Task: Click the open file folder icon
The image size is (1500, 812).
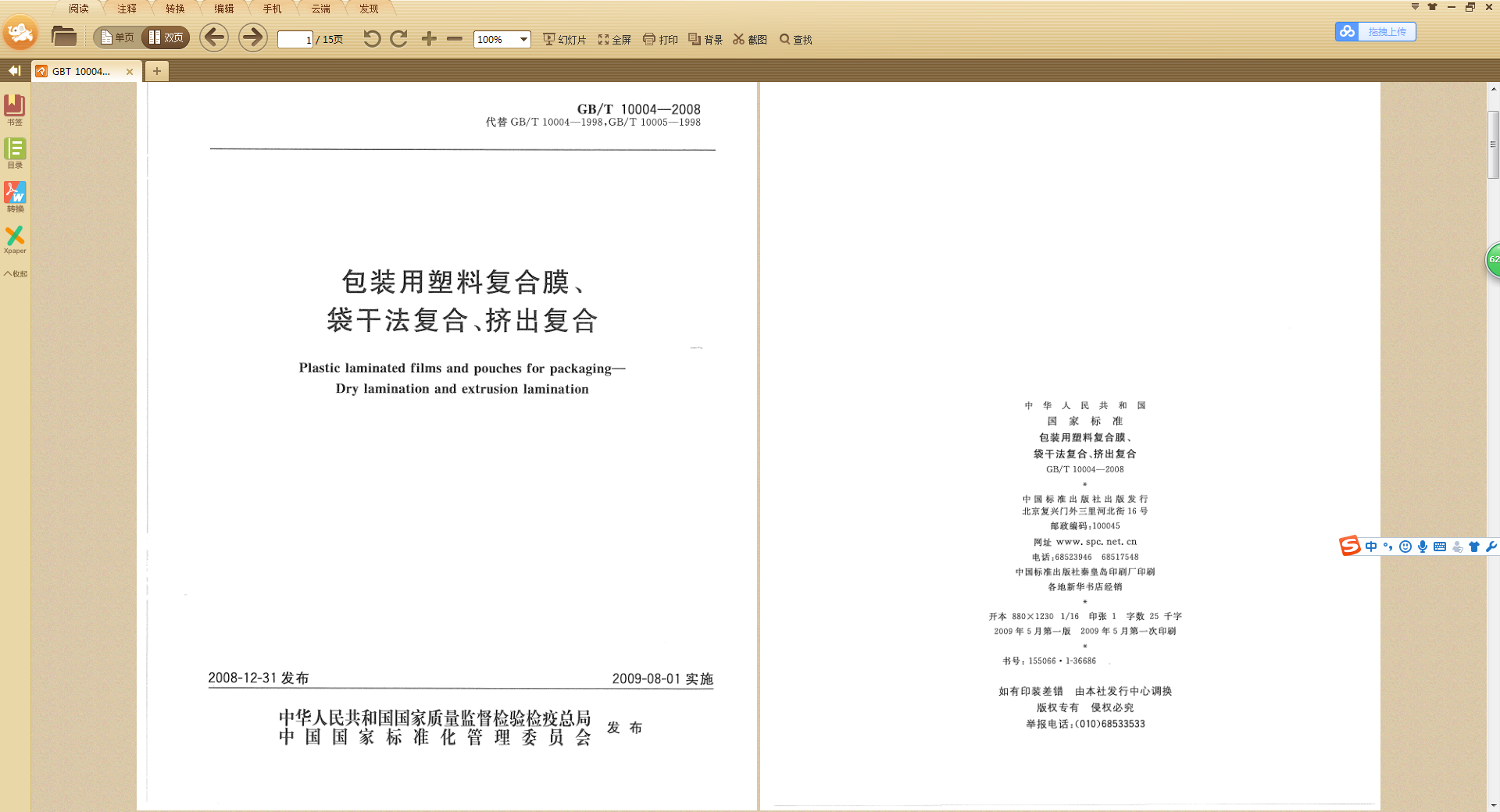Action: coord(63,37)
